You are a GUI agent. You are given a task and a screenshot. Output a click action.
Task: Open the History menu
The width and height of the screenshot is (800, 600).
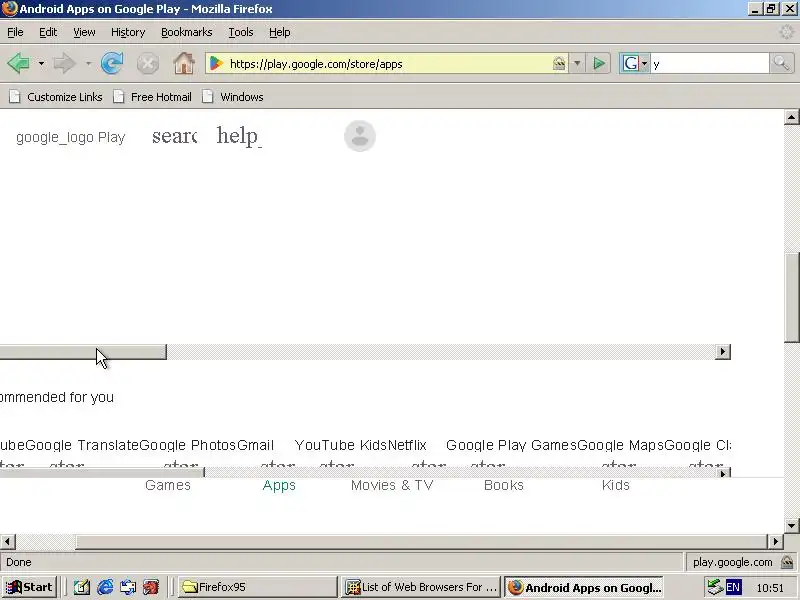[x=128, y=32]
